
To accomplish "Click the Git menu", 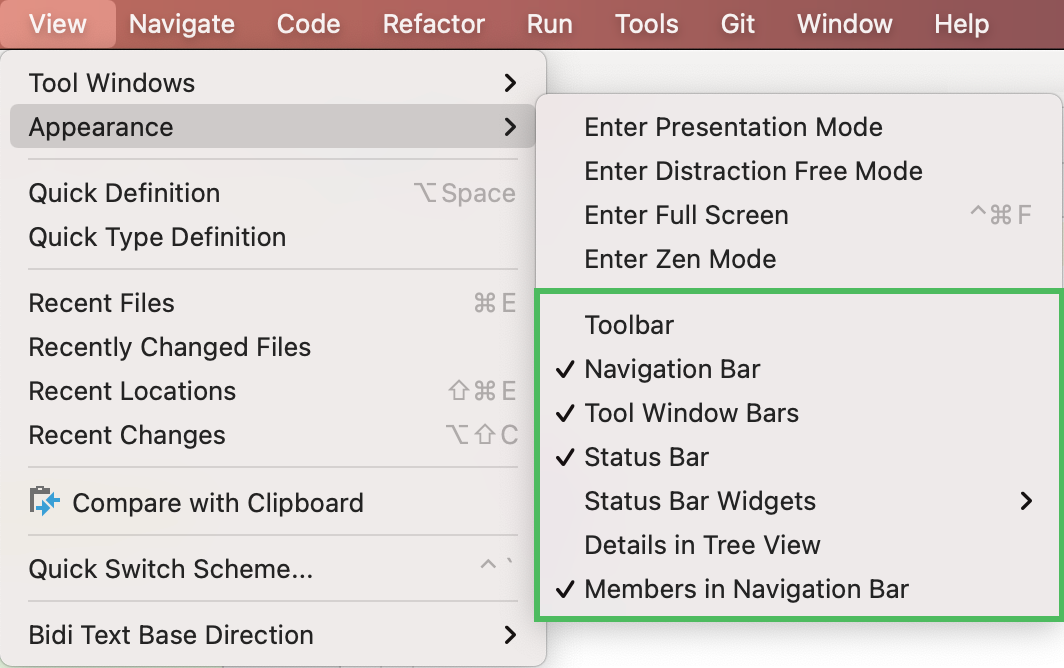I will [x=738, y=24].
